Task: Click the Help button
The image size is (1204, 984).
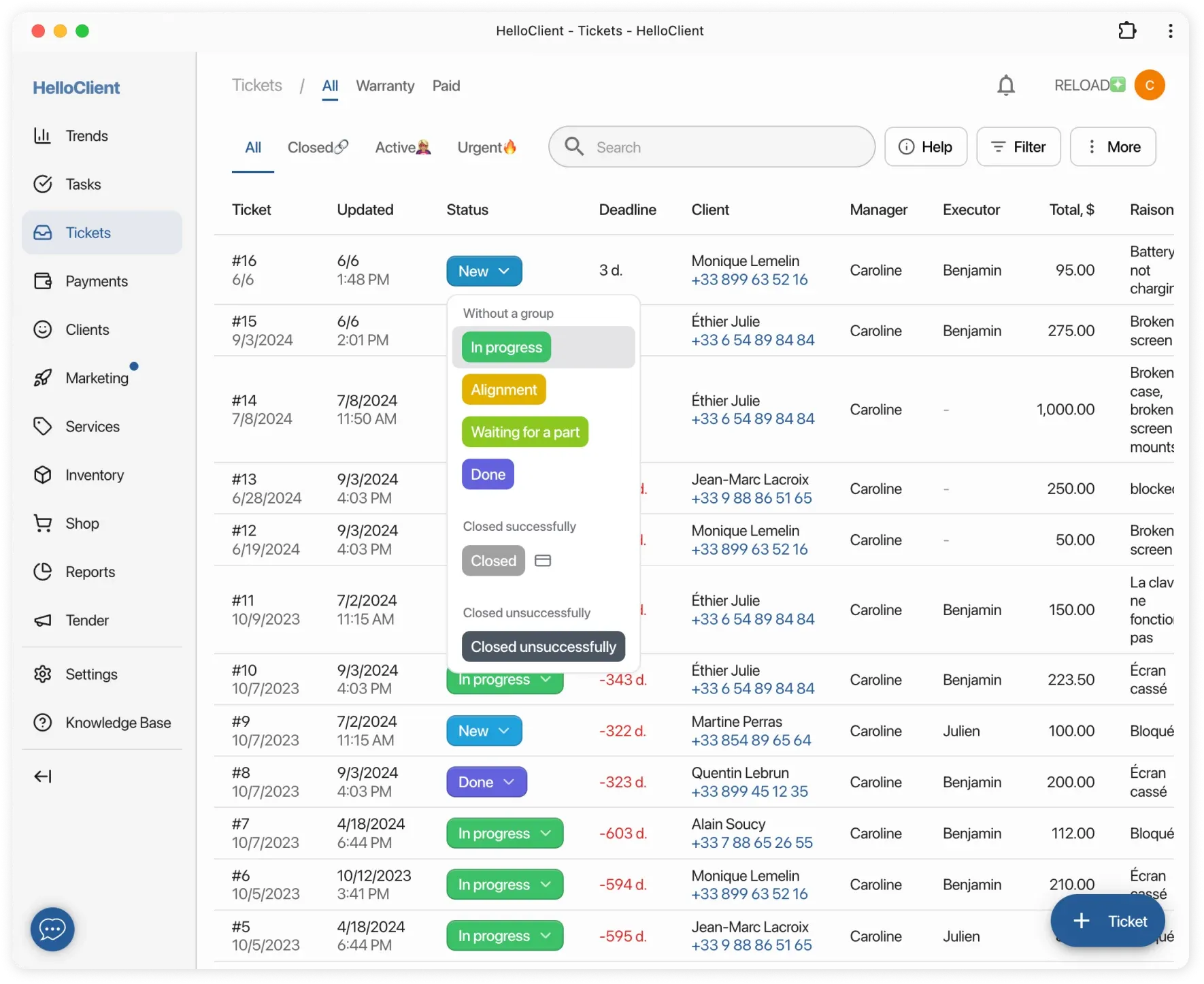Action: 926,146
